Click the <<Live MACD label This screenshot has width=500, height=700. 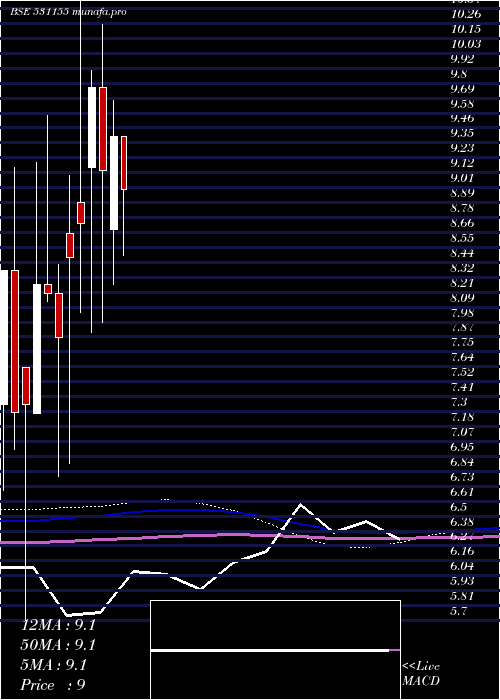421,674
